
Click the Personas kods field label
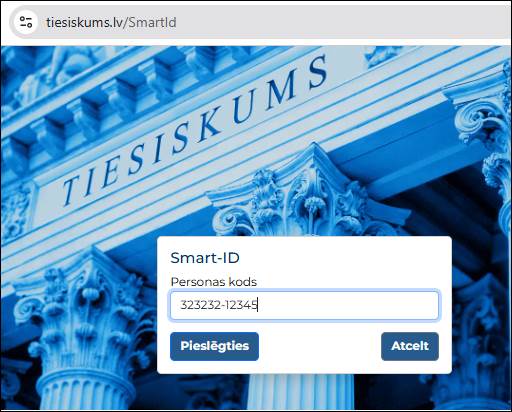(x=214, y=282)
